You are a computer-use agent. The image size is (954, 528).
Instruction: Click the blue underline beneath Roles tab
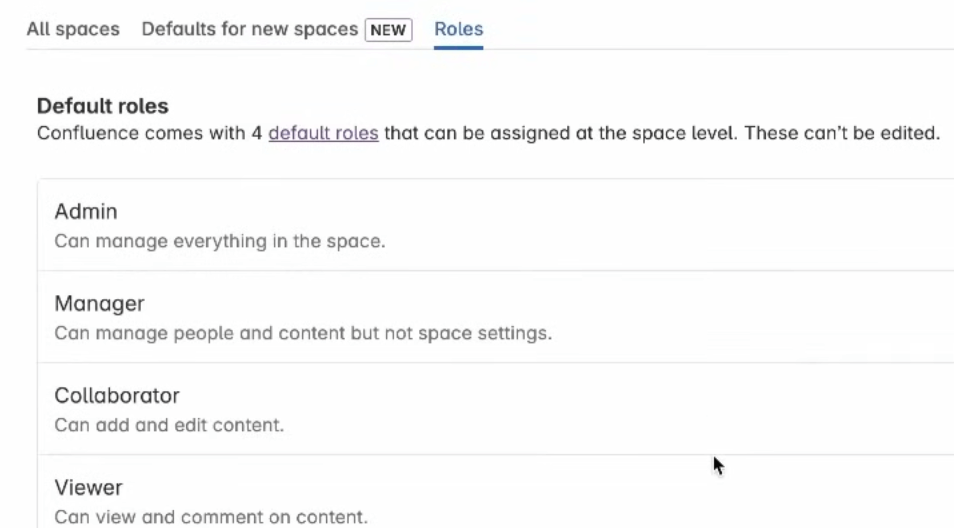(x=458, y=47)
